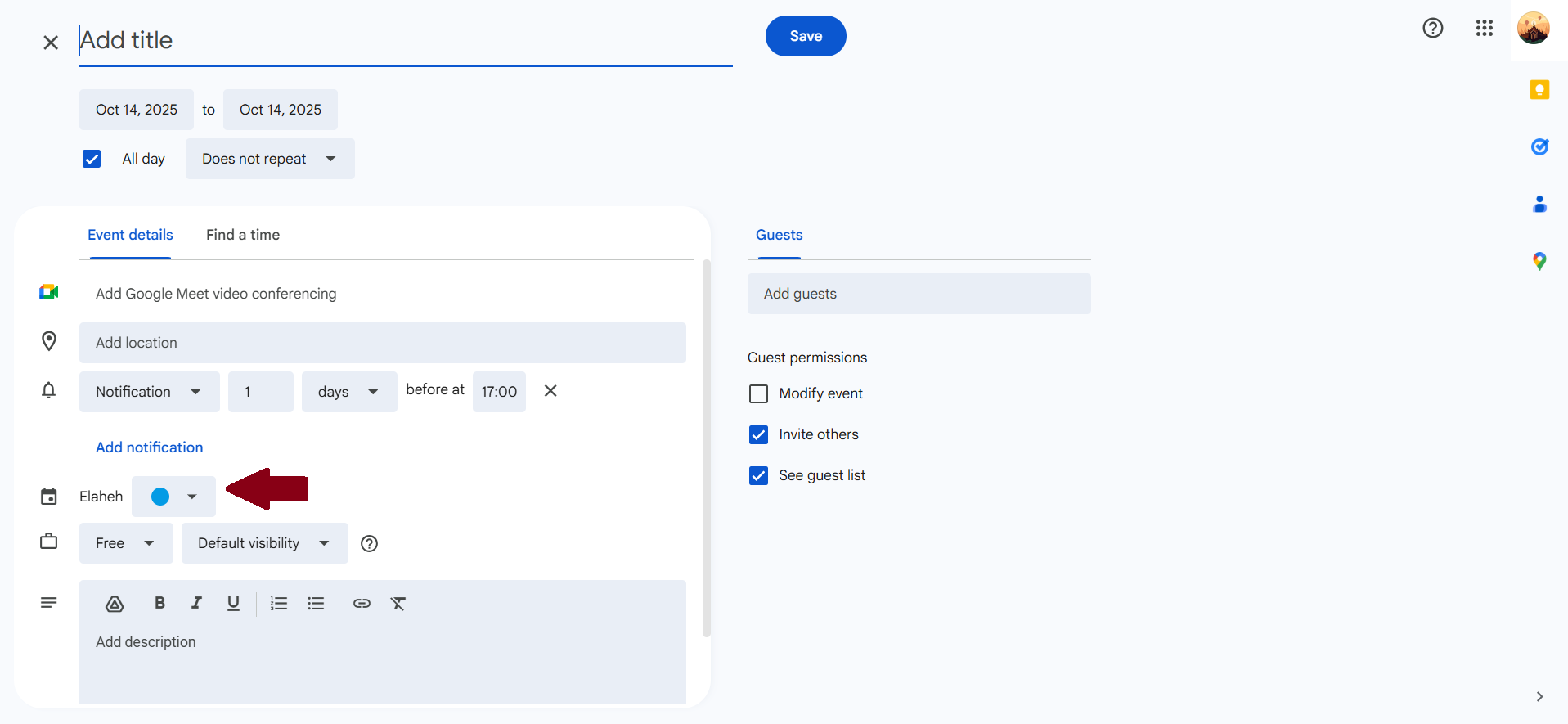Screen dimensions: 1568x724
Task: Open Google Maps side panel icon
Action: click(1539, 261)
